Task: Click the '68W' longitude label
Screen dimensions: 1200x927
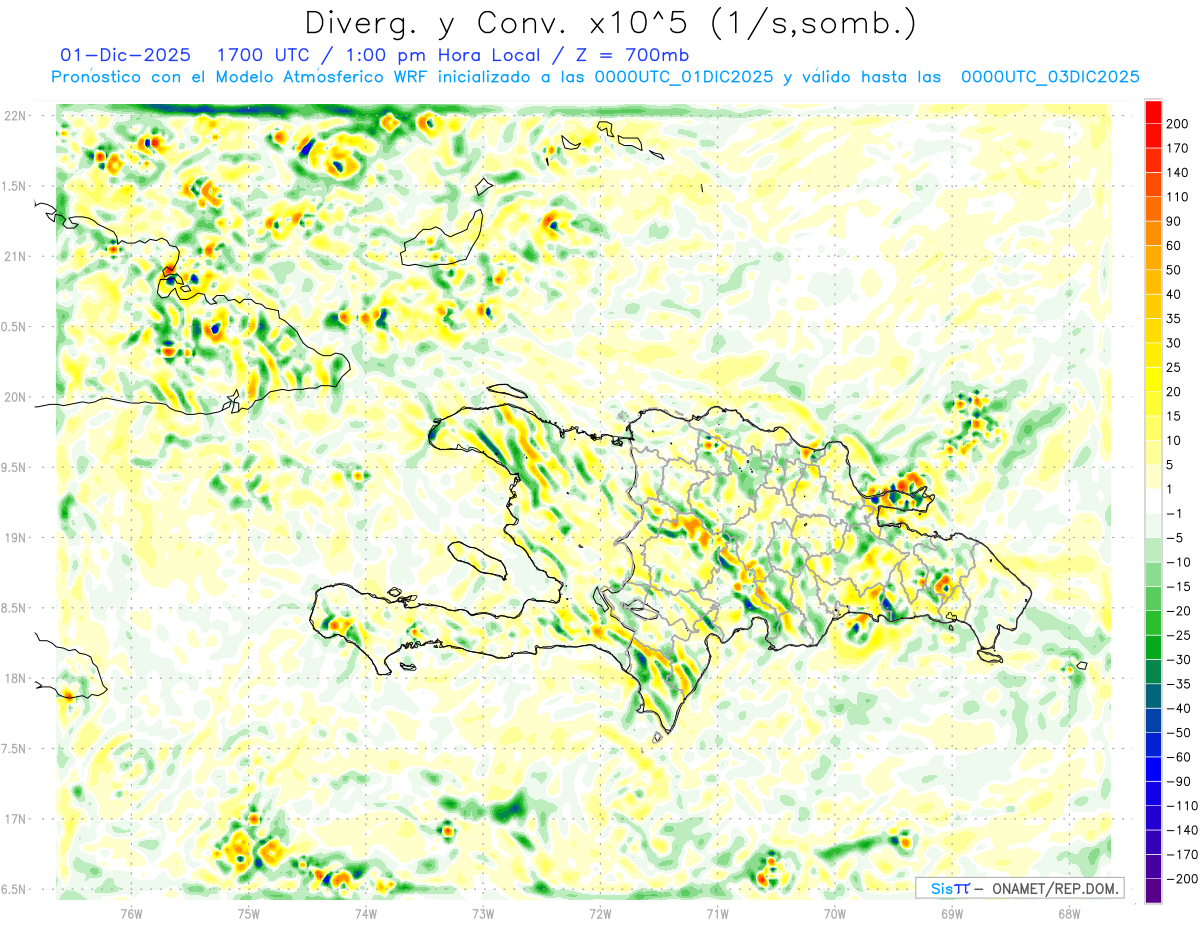Action: (x=1069, y=913)
